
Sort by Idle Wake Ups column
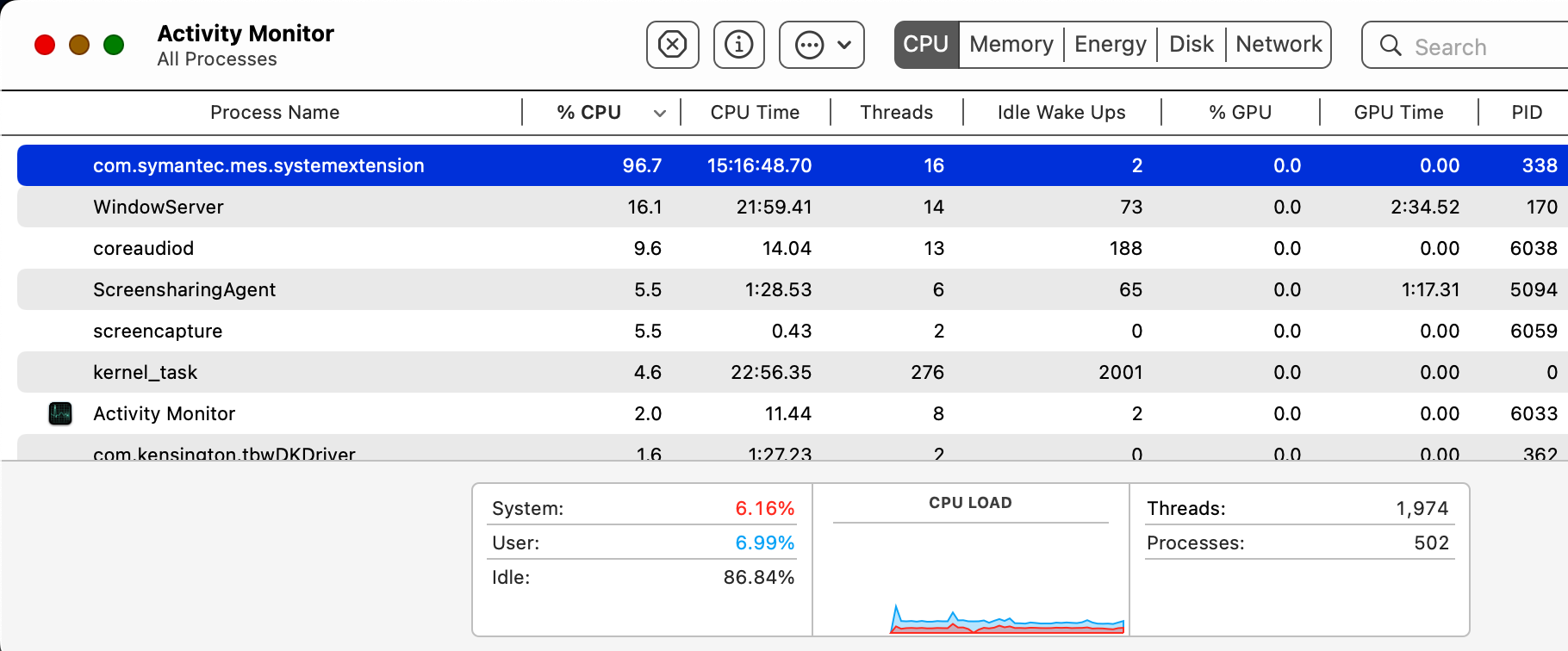(x=1061, y=113)
